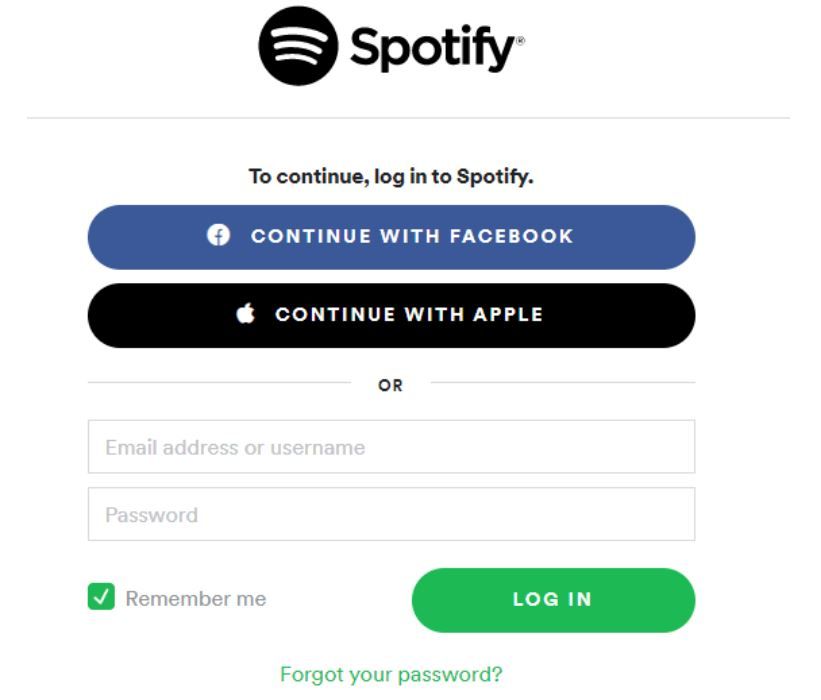This screenshot has height=700, width=821.
Task: Click the Spotify circular logo icon
Action: coord(298,46)
